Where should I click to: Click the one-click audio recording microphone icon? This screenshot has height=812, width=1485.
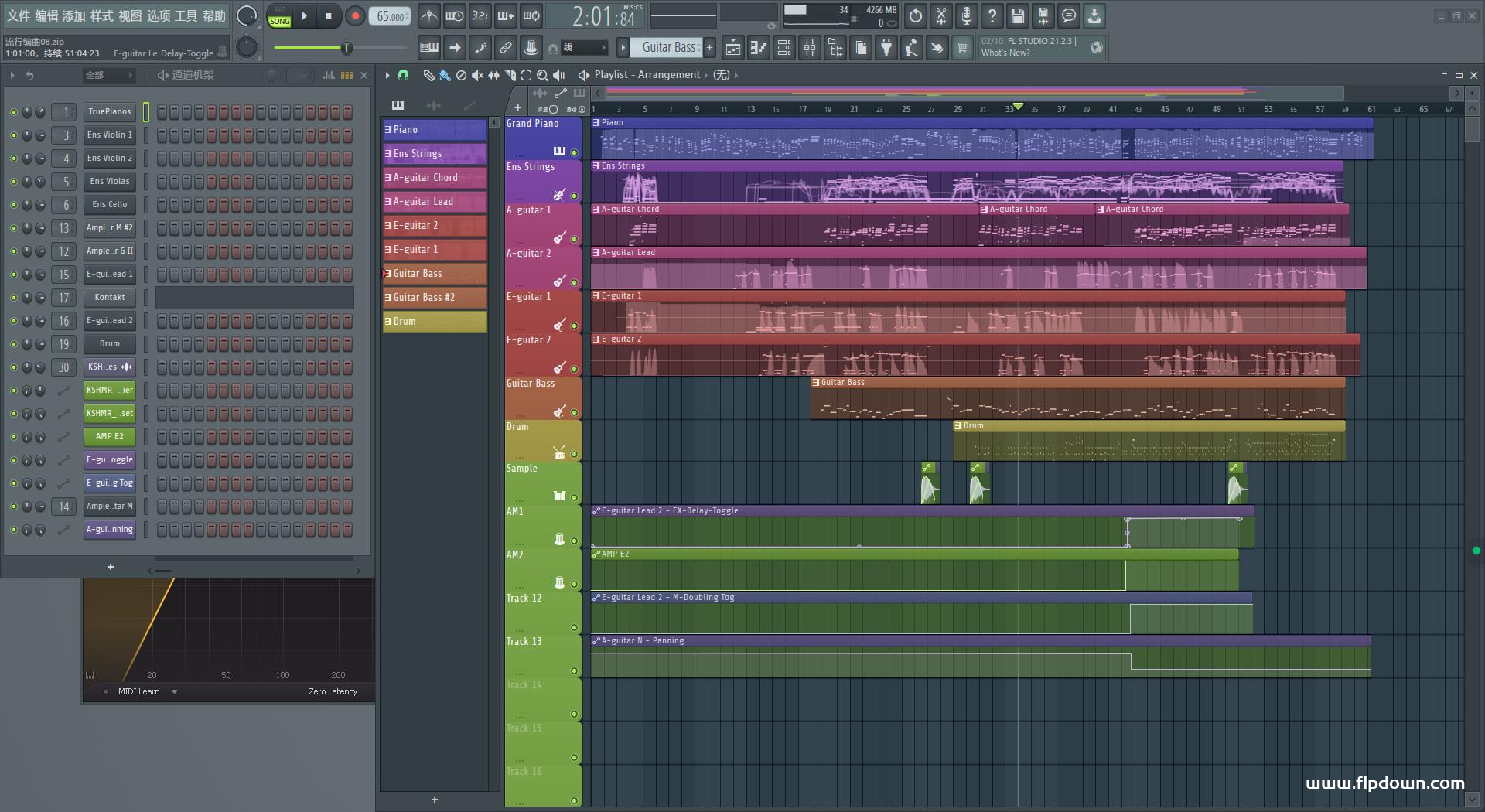click(967, 15)
